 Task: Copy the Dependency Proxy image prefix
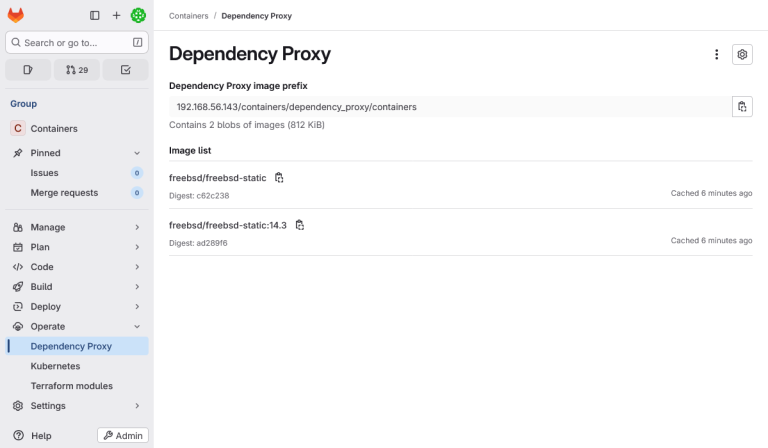(741, 107)
